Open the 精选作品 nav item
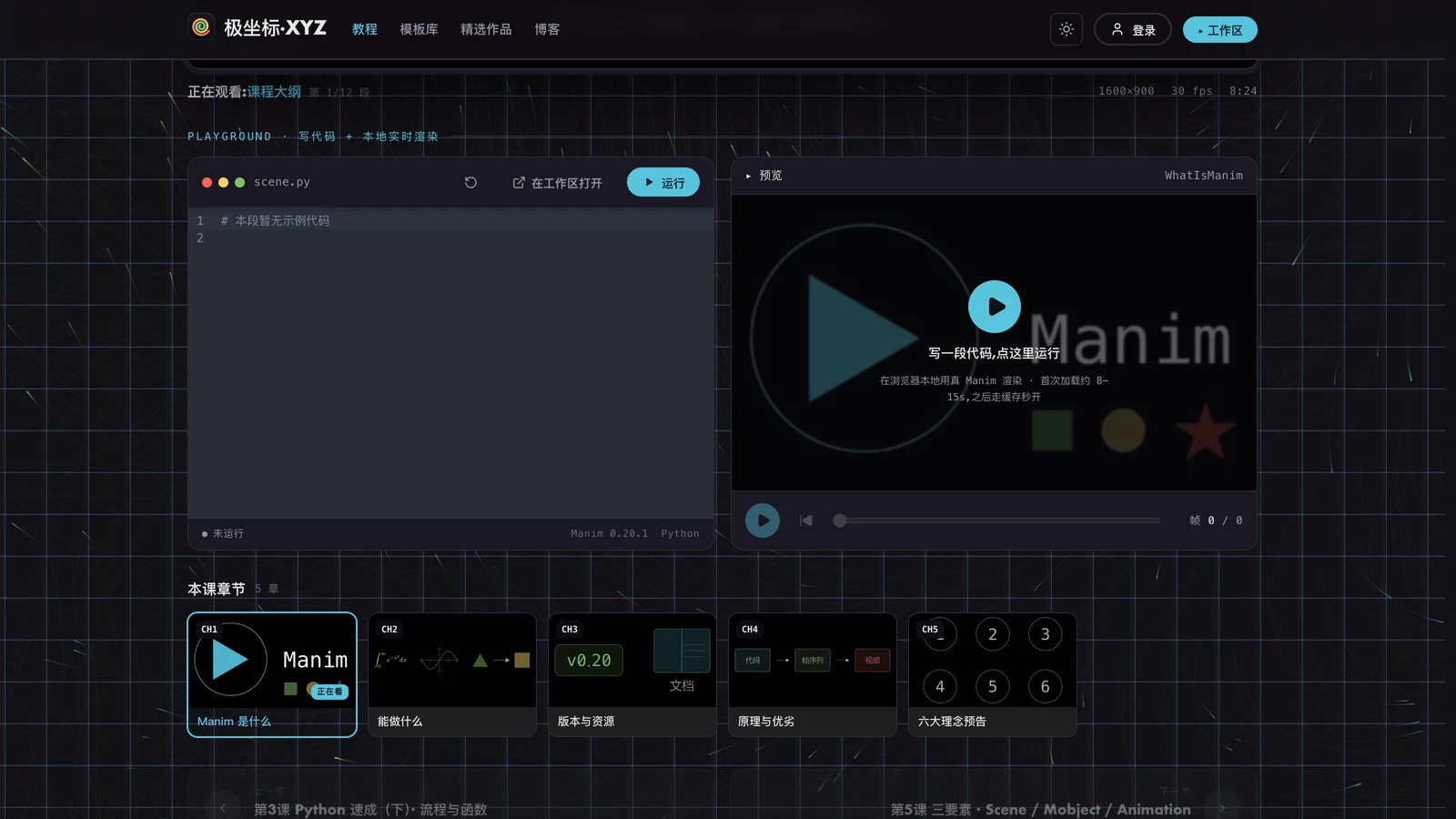The width and height of the screenshot is (1456, 819). [x=486, y=29]
